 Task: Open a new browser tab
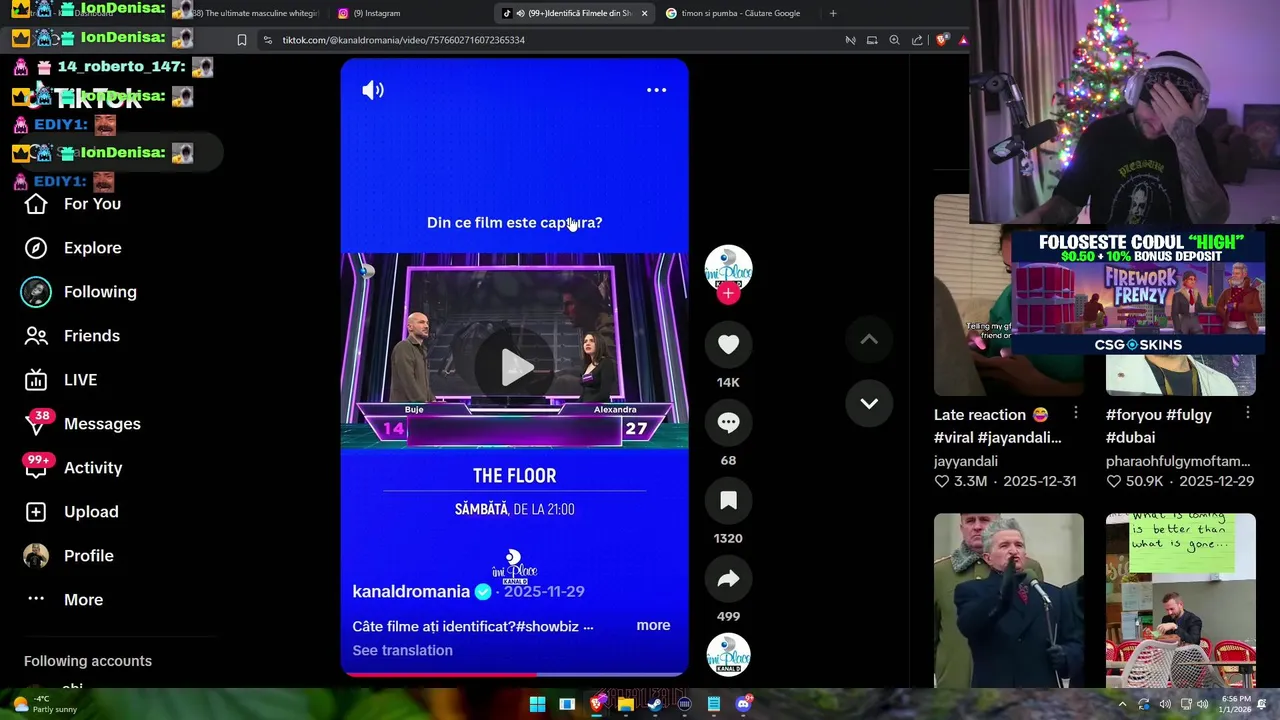point(833,13)
